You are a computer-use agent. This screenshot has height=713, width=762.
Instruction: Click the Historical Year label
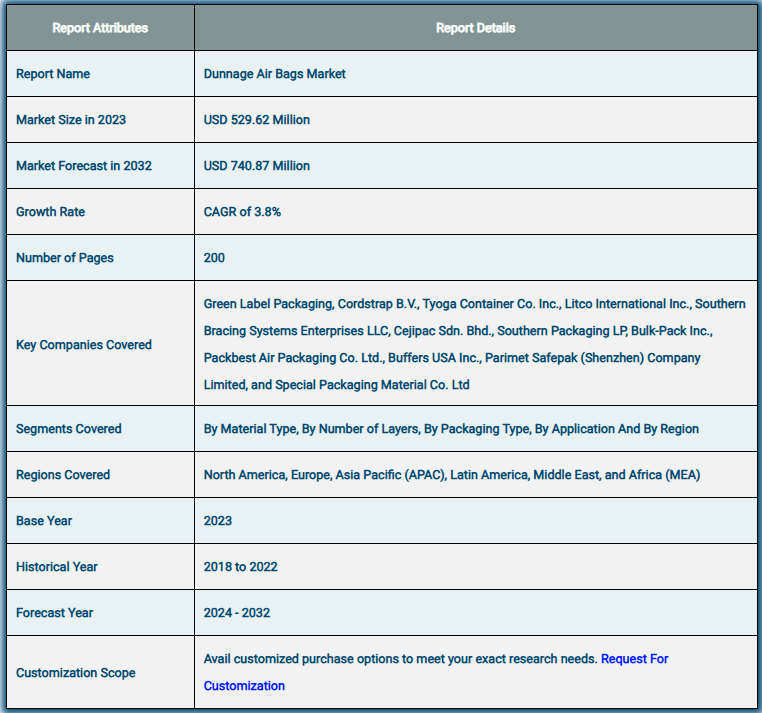tap(57, 567)
